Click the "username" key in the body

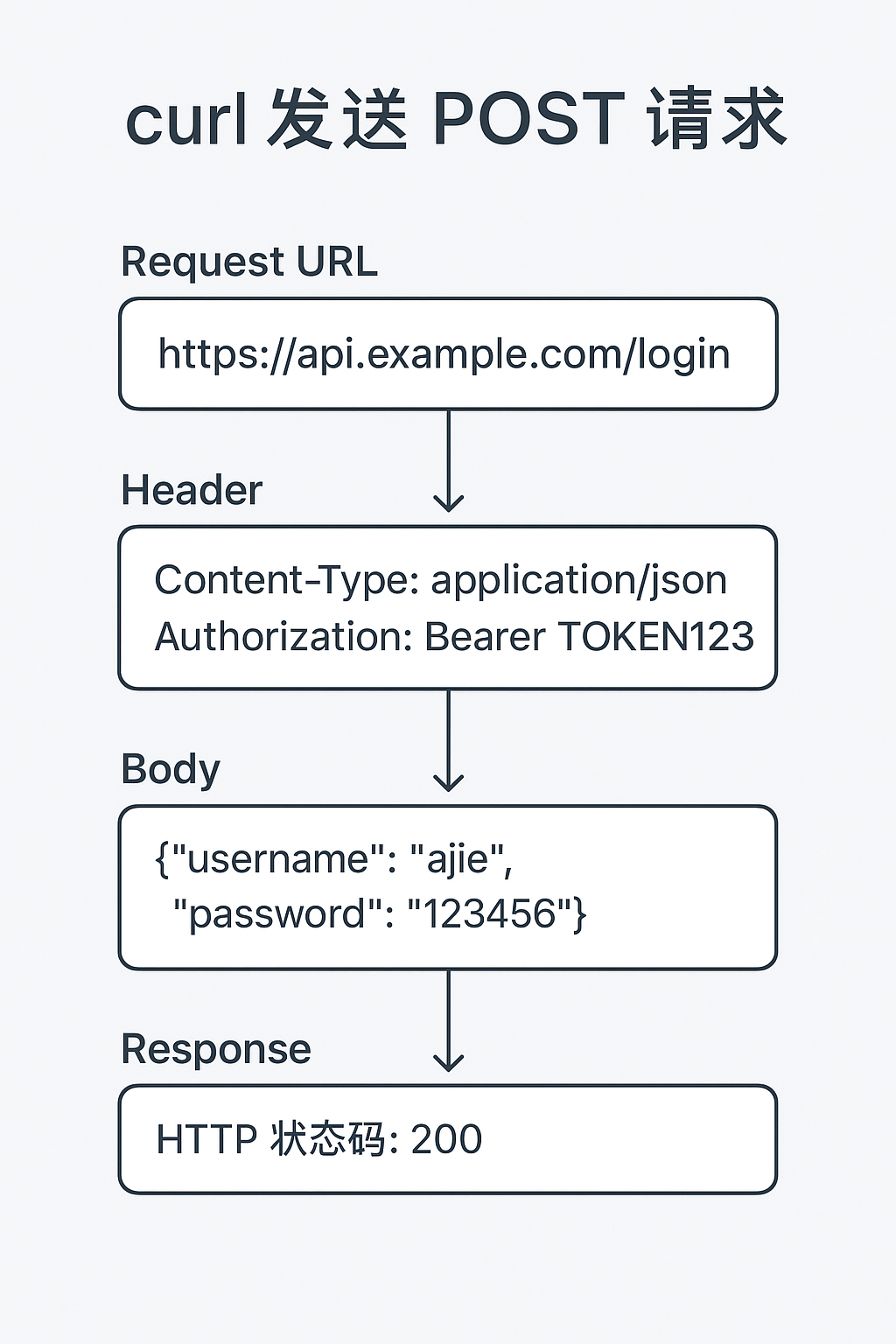[276, 859]
